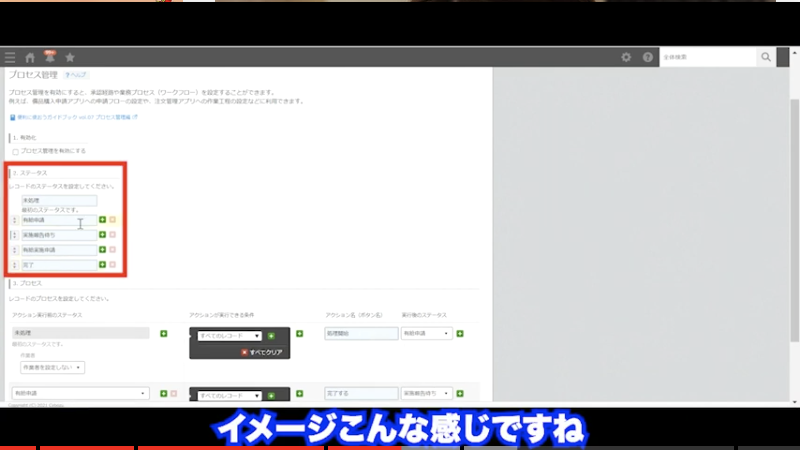Image resolution: width=800 pixels, height=450 pixels.
Task: Delete the 完了 status row
Action: coord(113,265)
